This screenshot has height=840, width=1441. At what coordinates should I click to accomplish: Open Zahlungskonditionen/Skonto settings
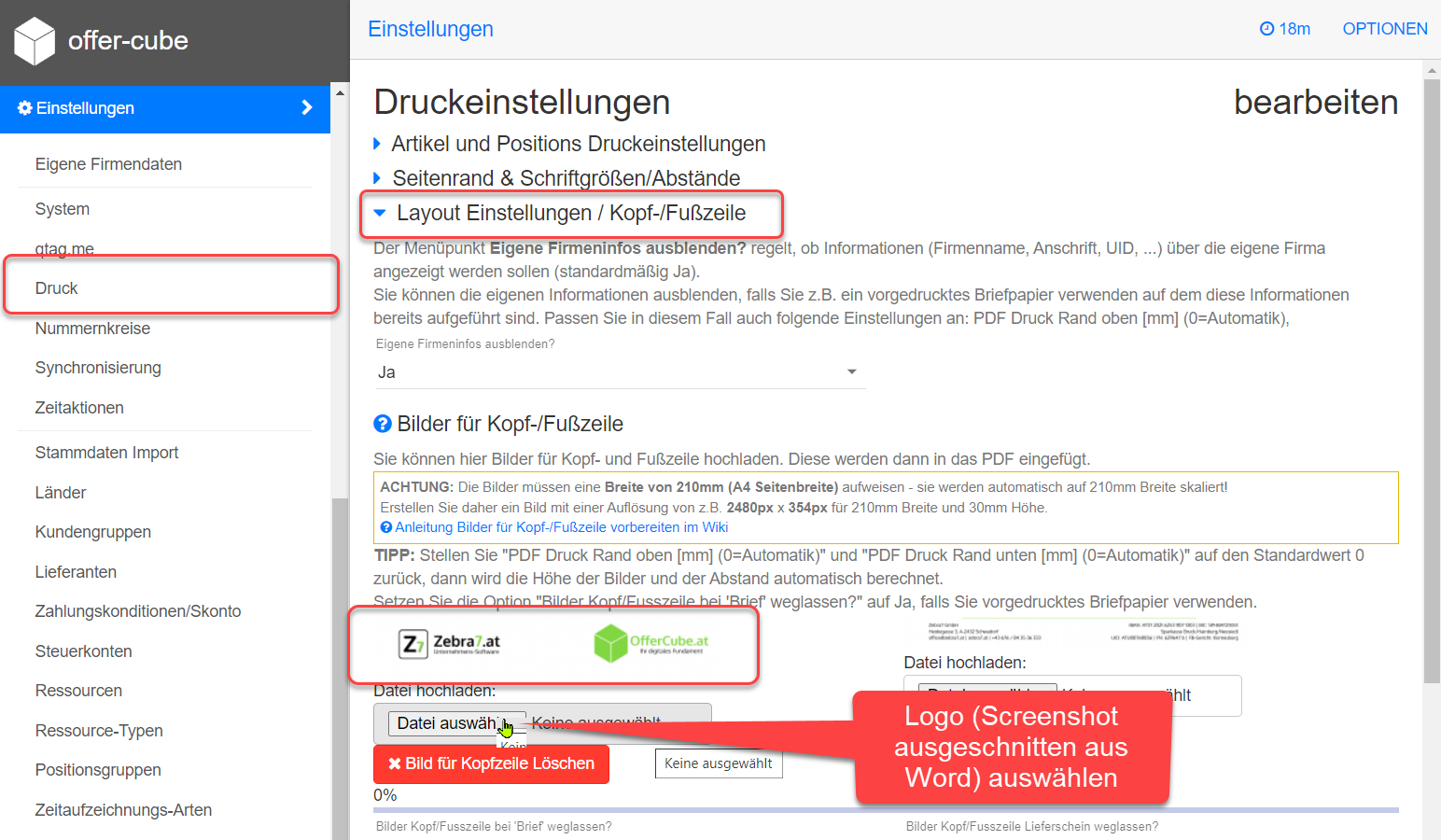138,611
